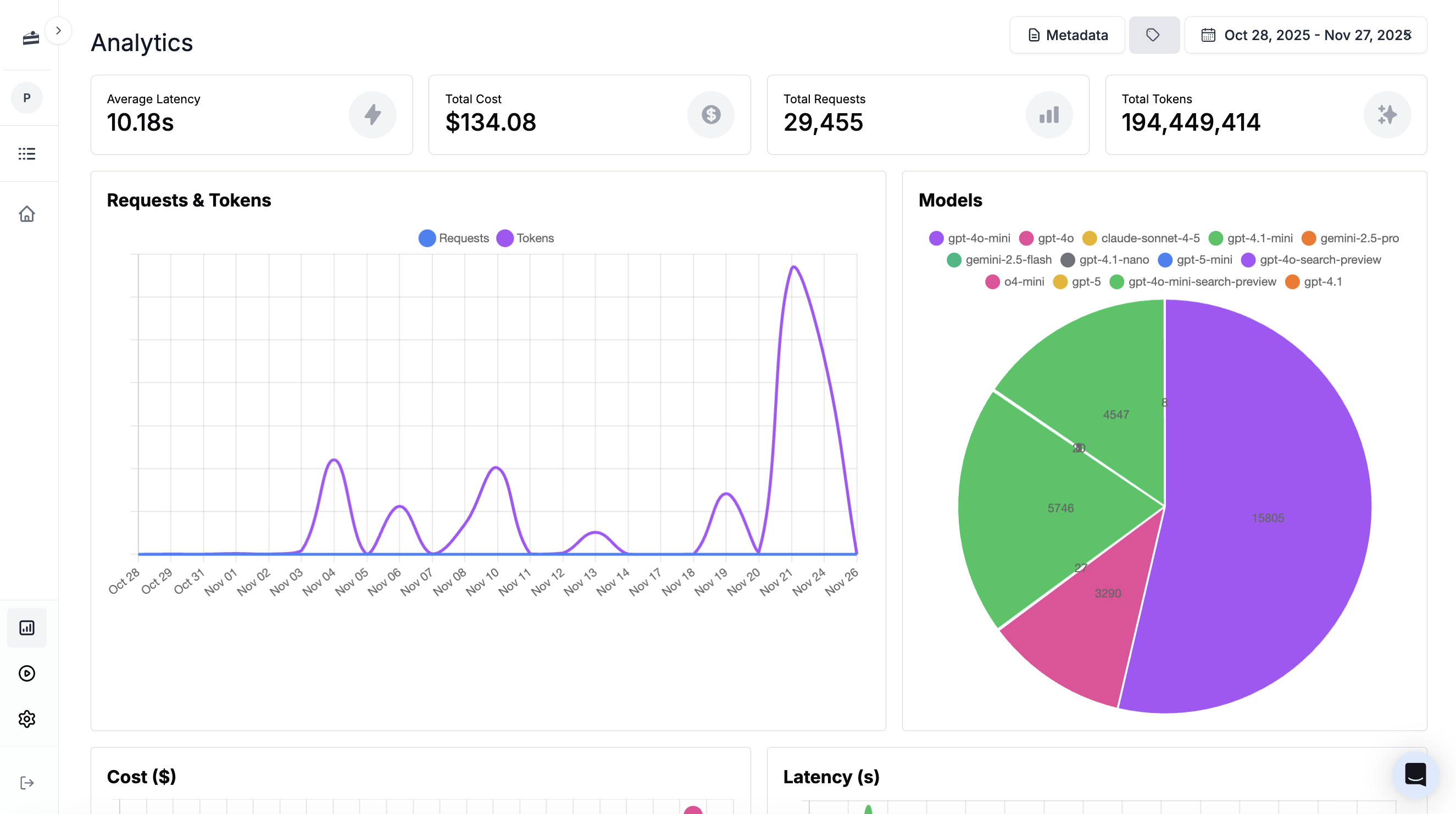
Task: Open the list view icon in the sidebar
Action: (26, 154)
